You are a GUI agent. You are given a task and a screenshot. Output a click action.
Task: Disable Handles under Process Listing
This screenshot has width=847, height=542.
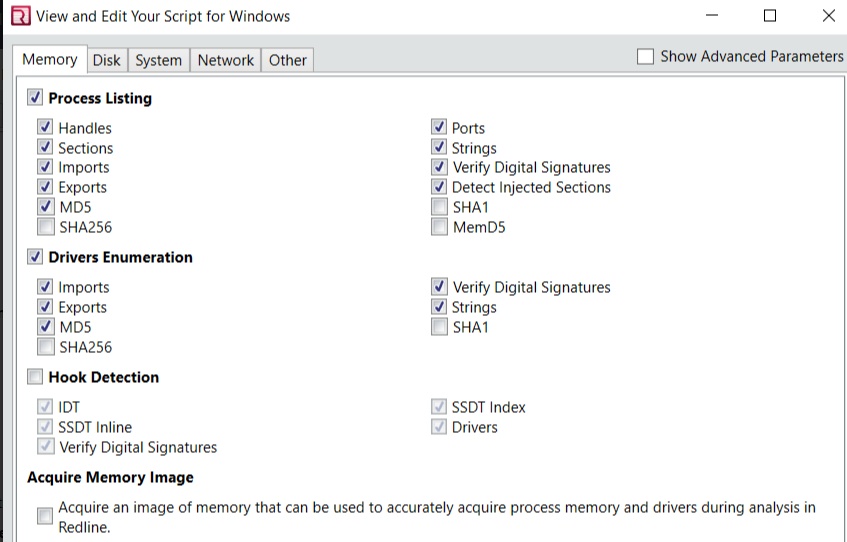coord(45,128)
